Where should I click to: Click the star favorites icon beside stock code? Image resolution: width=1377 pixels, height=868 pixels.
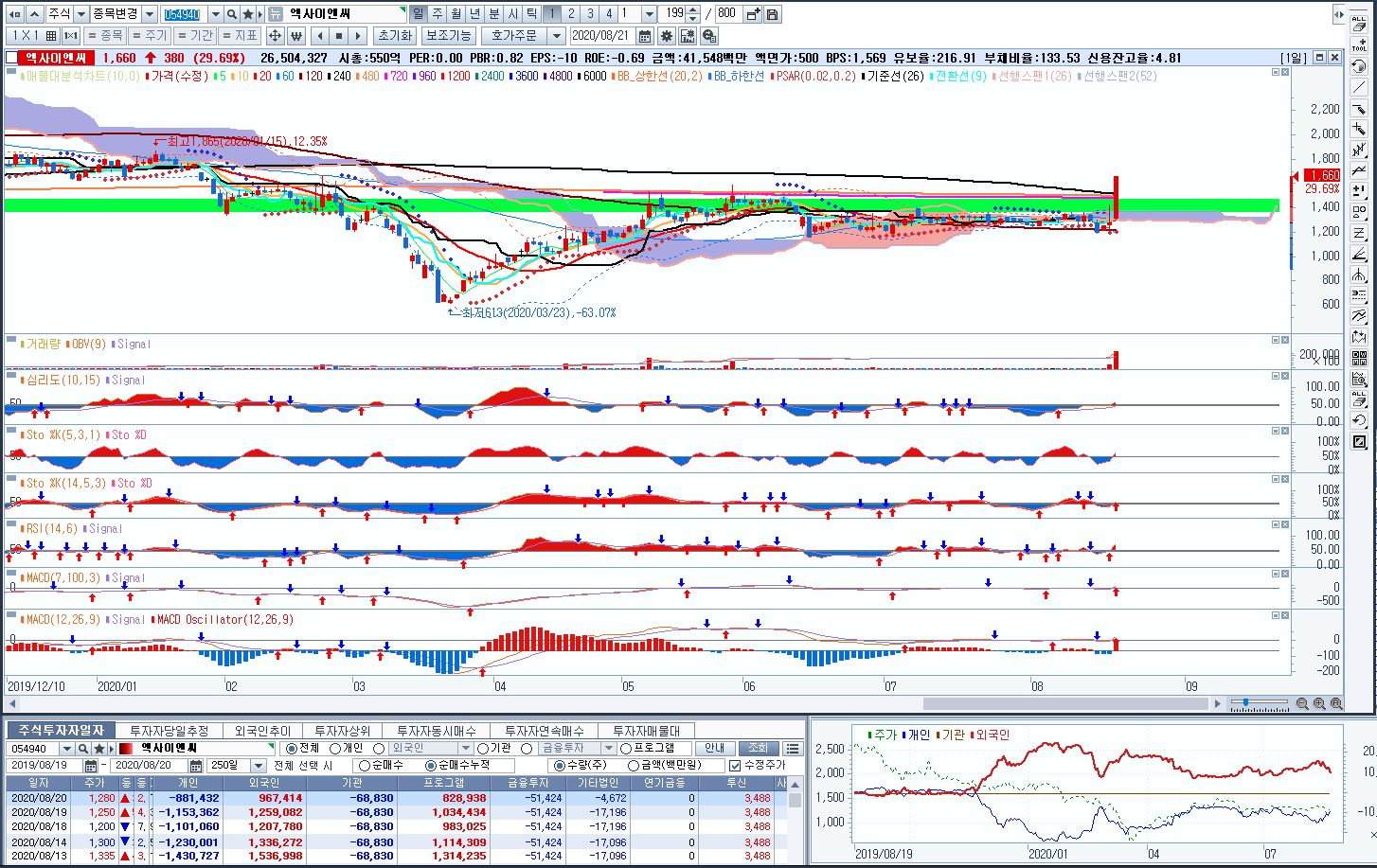click(248, 14)
